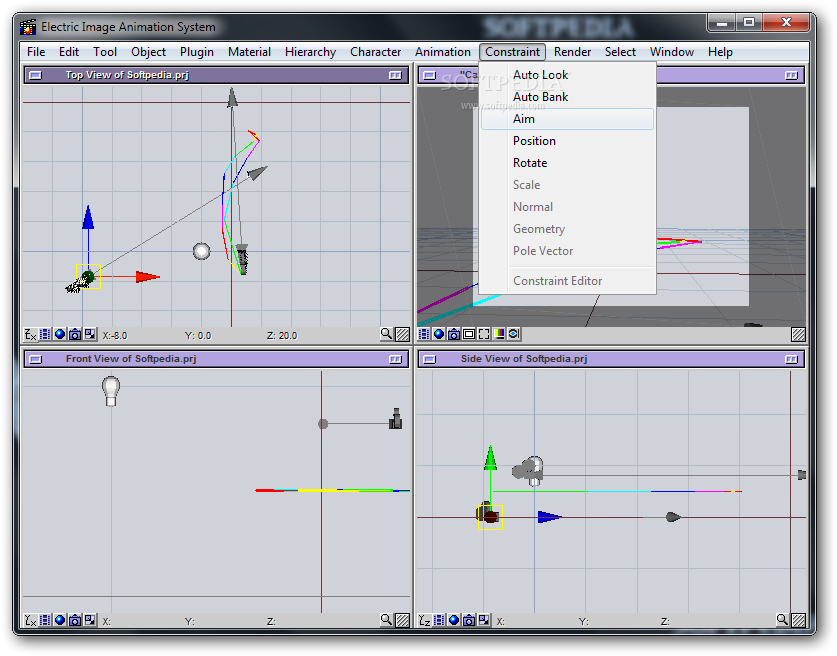The height and width of the screenshot is (656, 837).
Task: Toggle maximize button on Side View title bar
Action: (x=792, y=359)
